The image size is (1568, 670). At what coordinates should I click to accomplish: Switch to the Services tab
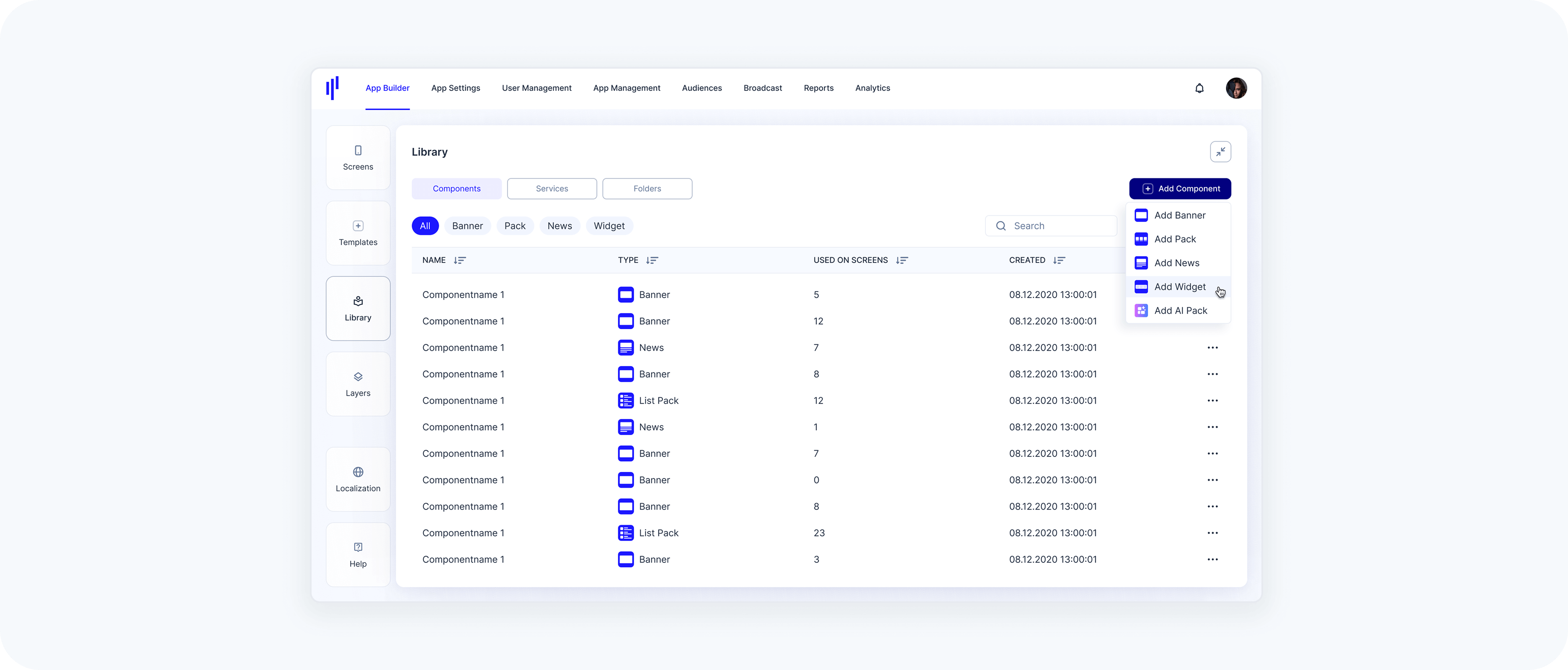(x=552, y=188)
